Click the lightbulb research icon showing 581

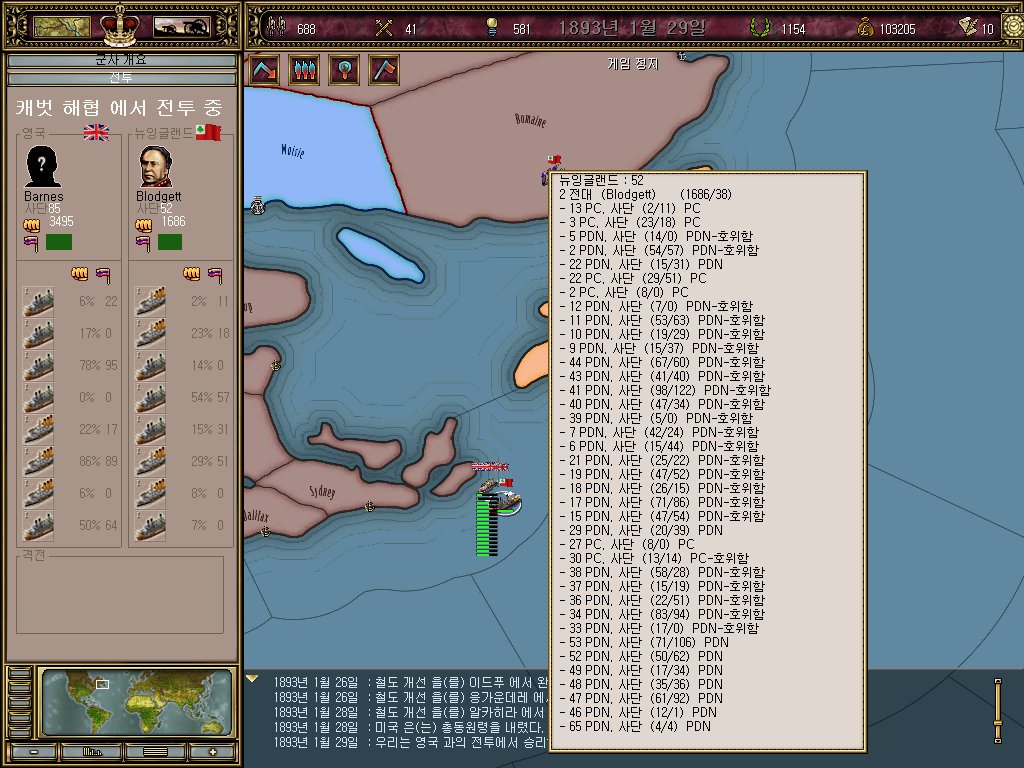(492, 27)
